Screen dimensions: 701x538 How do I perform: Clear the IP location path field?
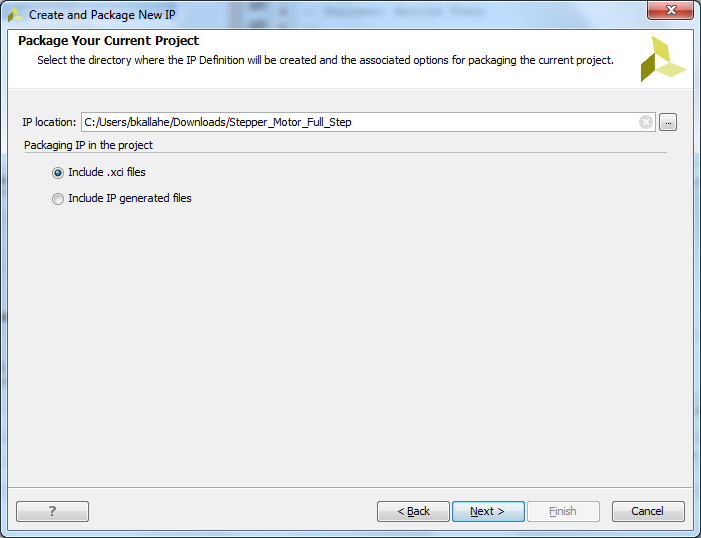tap(646, 122)
